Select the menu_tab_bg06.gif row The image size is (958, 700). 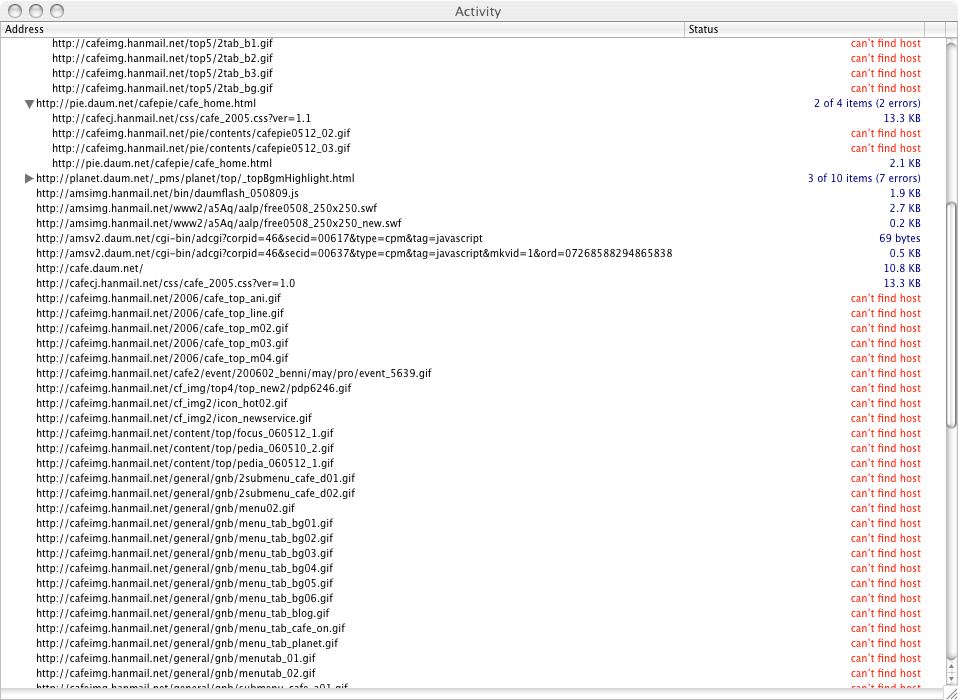pos(473,599)
